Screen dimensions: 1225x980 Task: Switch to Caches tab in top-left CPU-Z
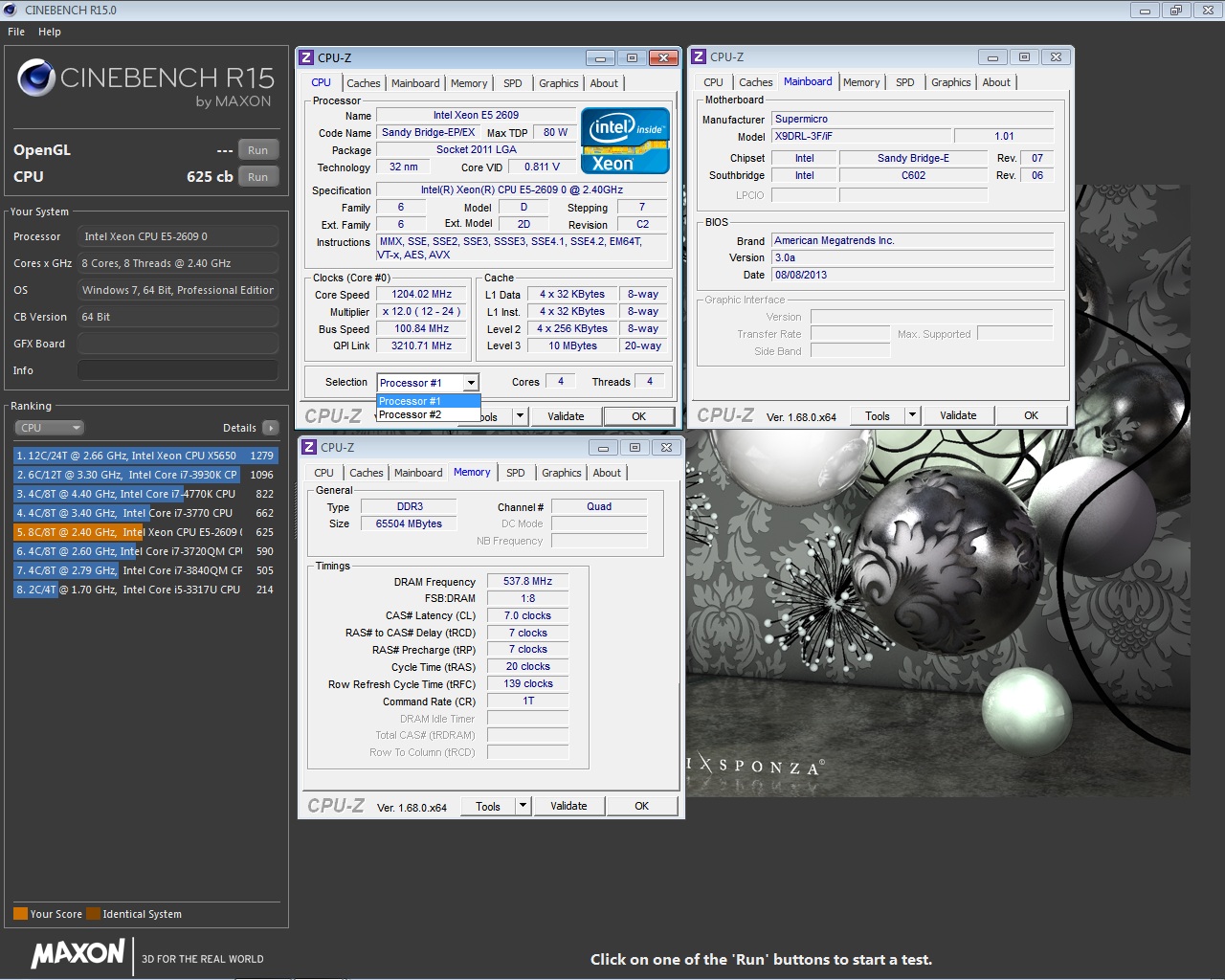coord(363,83)
